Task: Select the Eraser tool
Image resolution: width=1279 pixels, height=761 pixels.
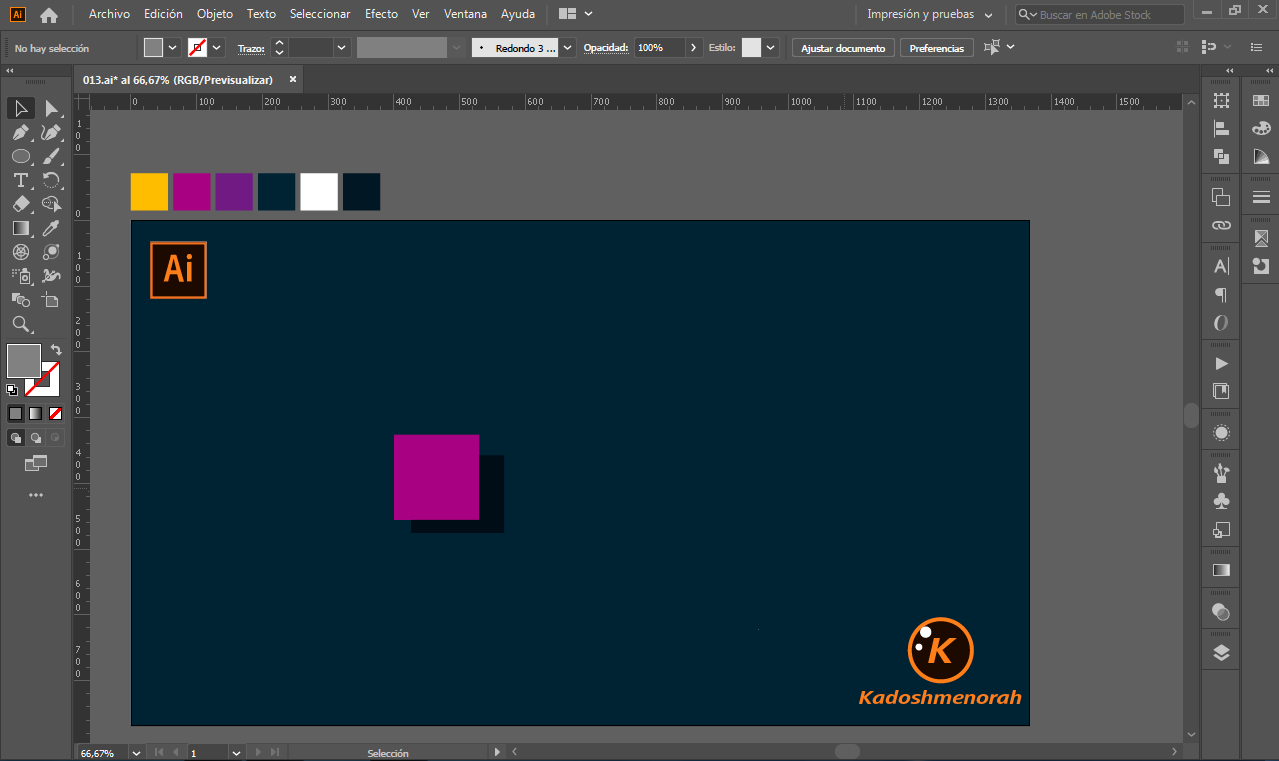Action: (21, 204)
